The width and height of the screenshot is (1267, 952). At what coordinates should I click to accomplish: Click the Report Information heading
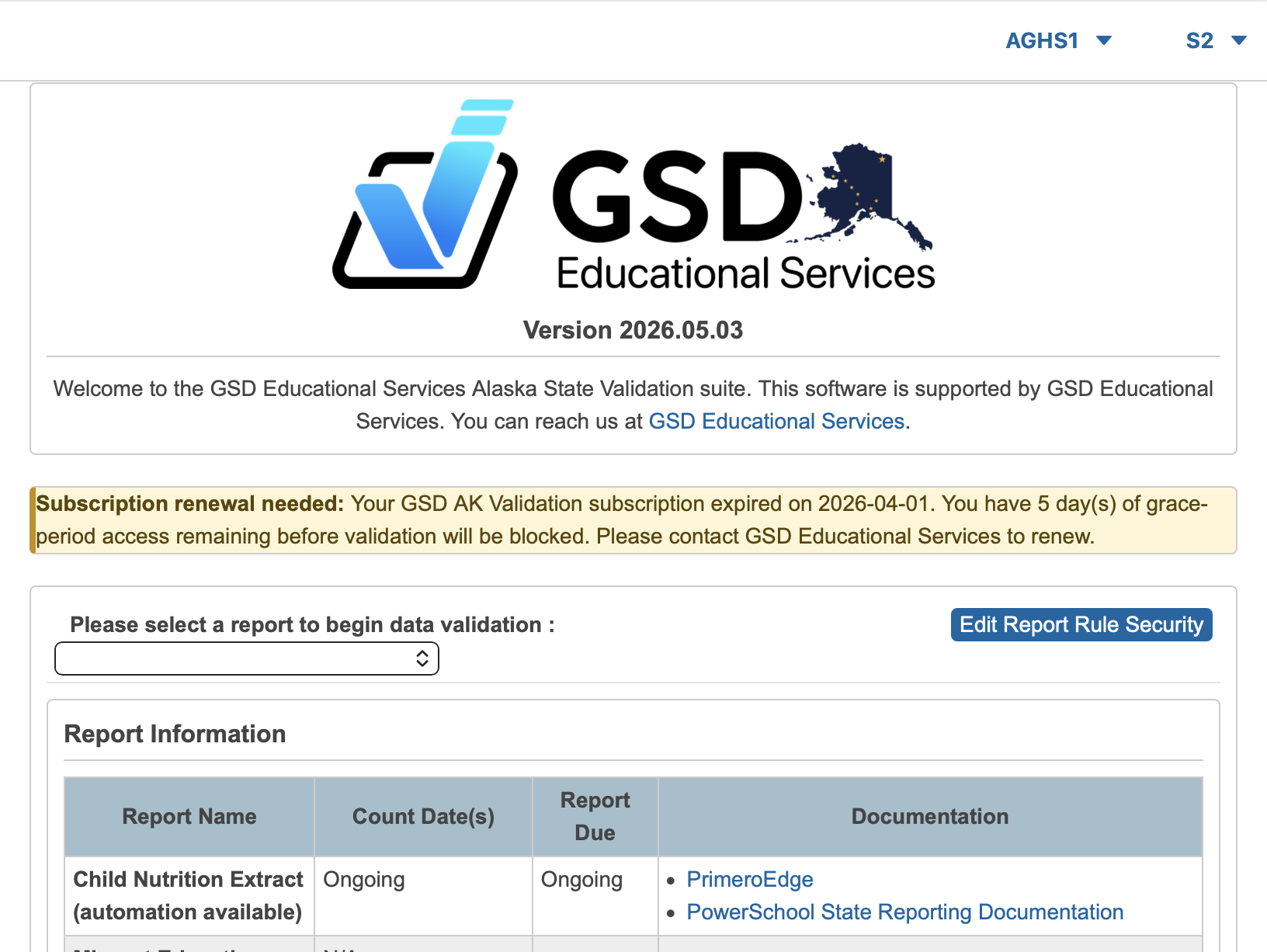pos(175,734)
